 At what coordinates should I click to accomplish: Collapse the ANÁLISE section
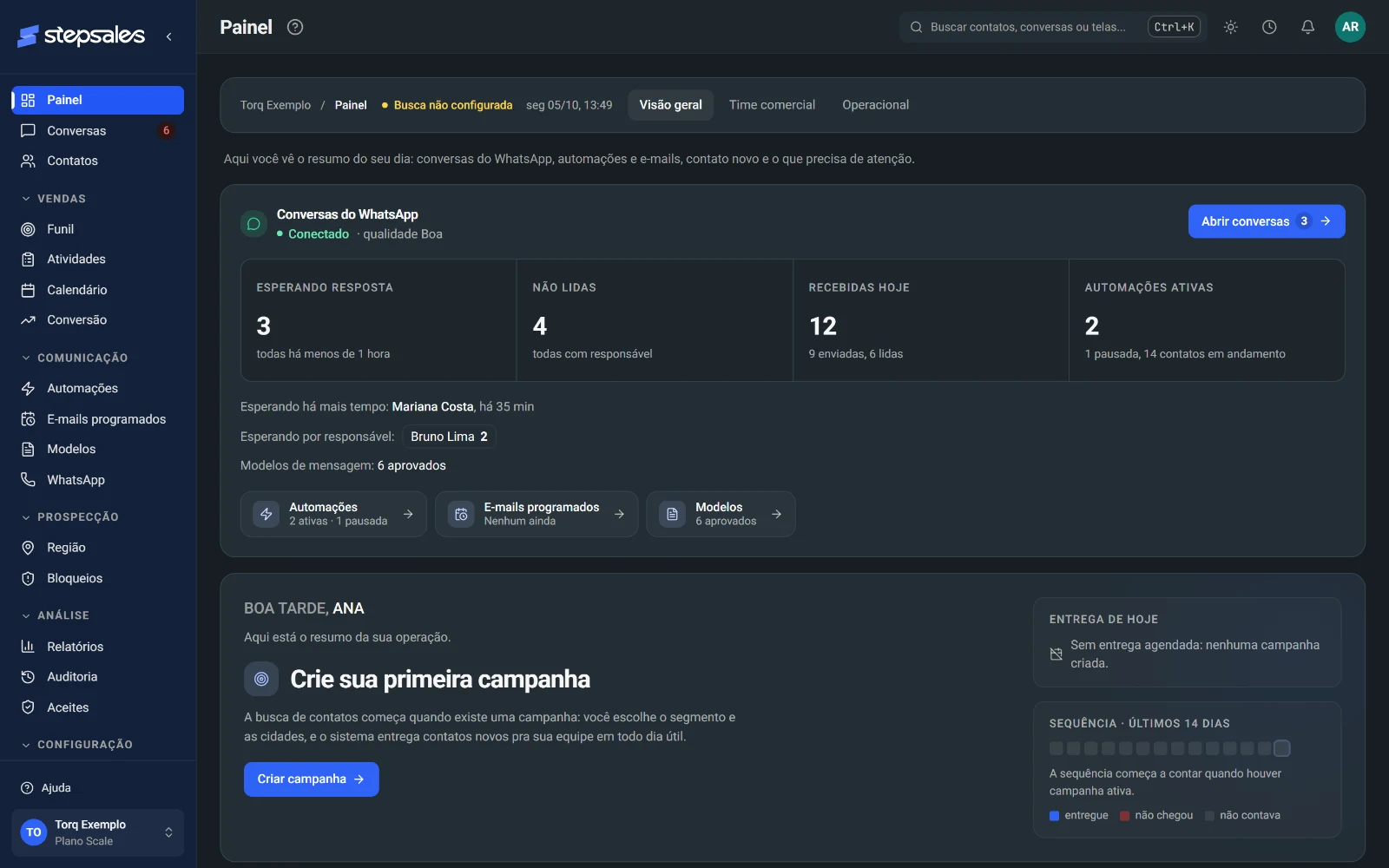pos(56,615)
